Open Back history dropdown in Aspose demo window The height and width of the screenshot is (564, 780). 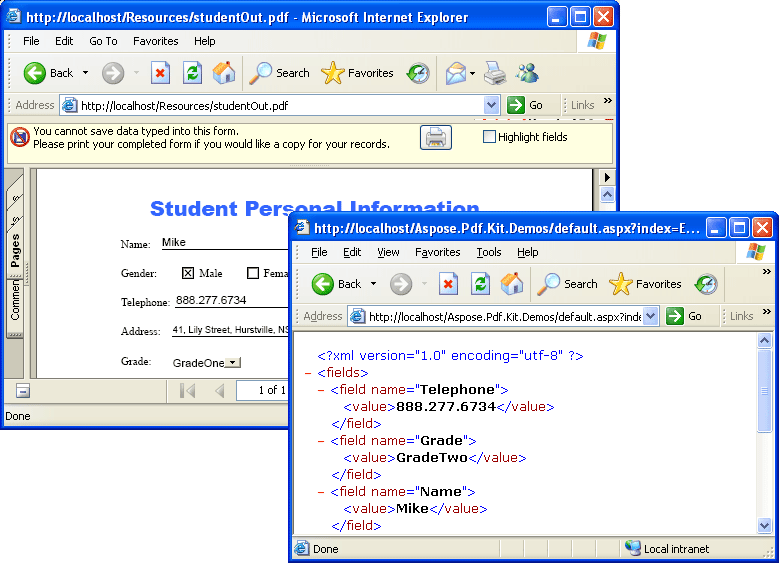(x=374, y=283)
